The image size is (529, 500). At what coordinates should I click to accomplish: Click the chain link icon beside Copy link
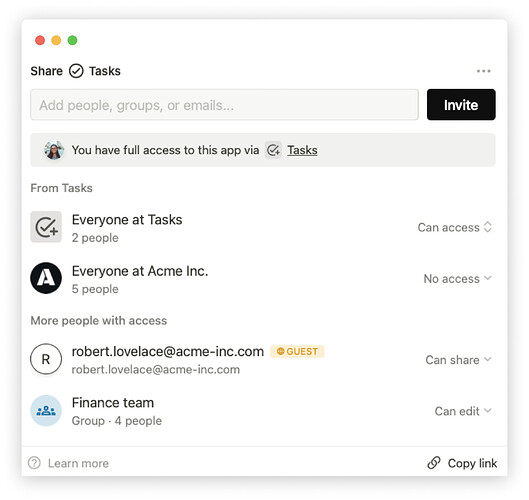pyautogui.click(x=434, y=463)
